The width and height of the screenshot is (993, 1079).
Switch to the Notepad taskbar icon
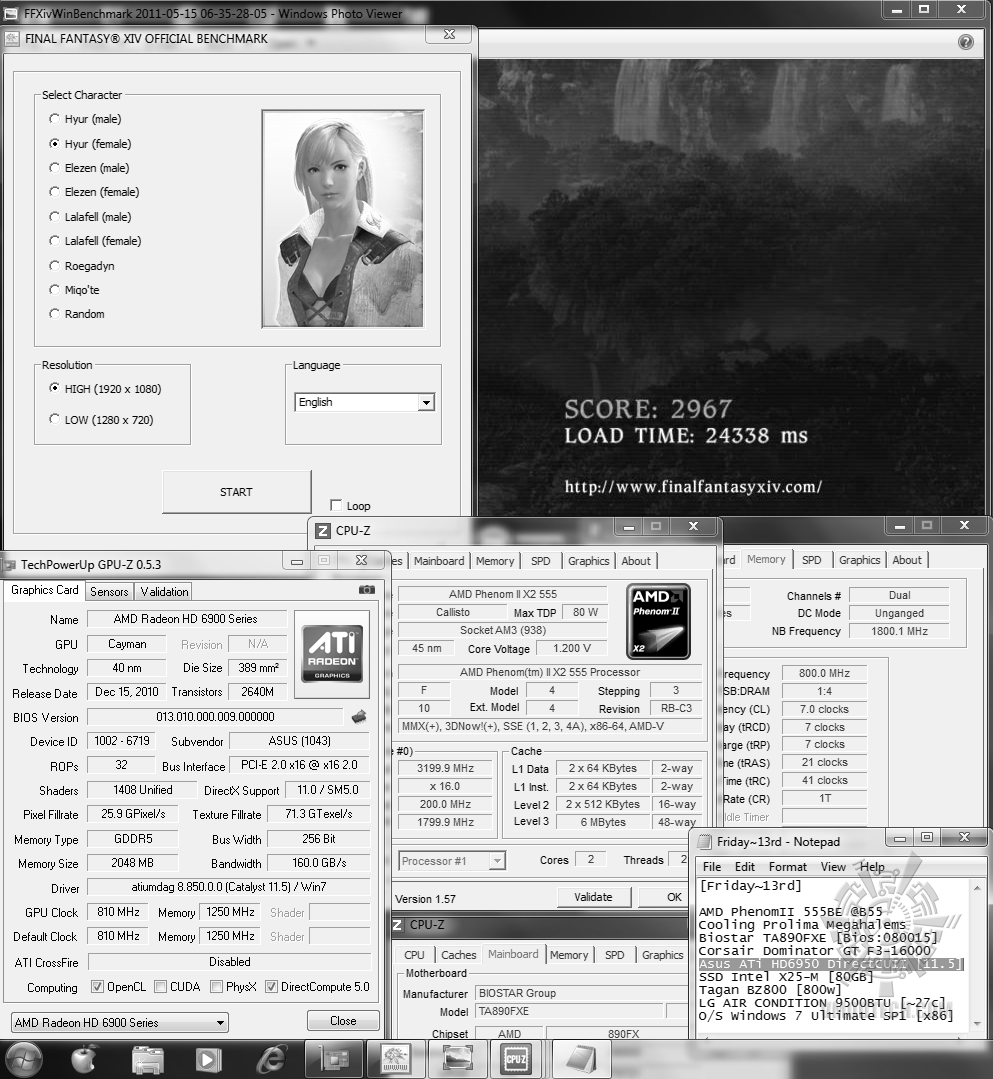click(581, 1060)
